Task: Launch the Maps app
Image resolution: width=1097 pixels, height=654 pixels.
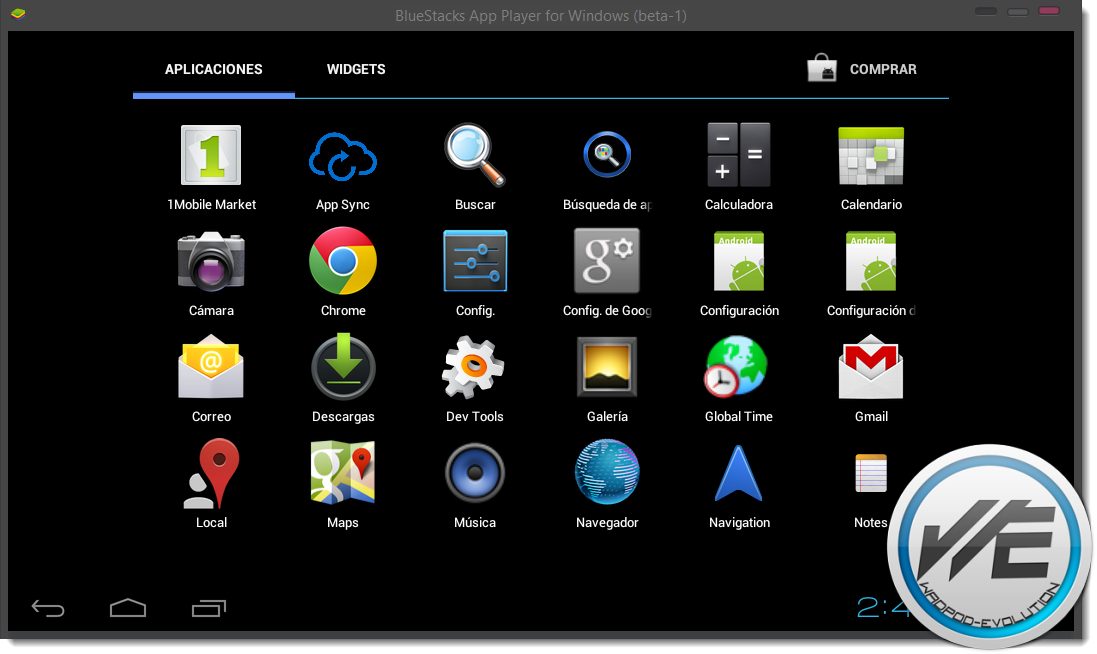Action: click(343, 472)
